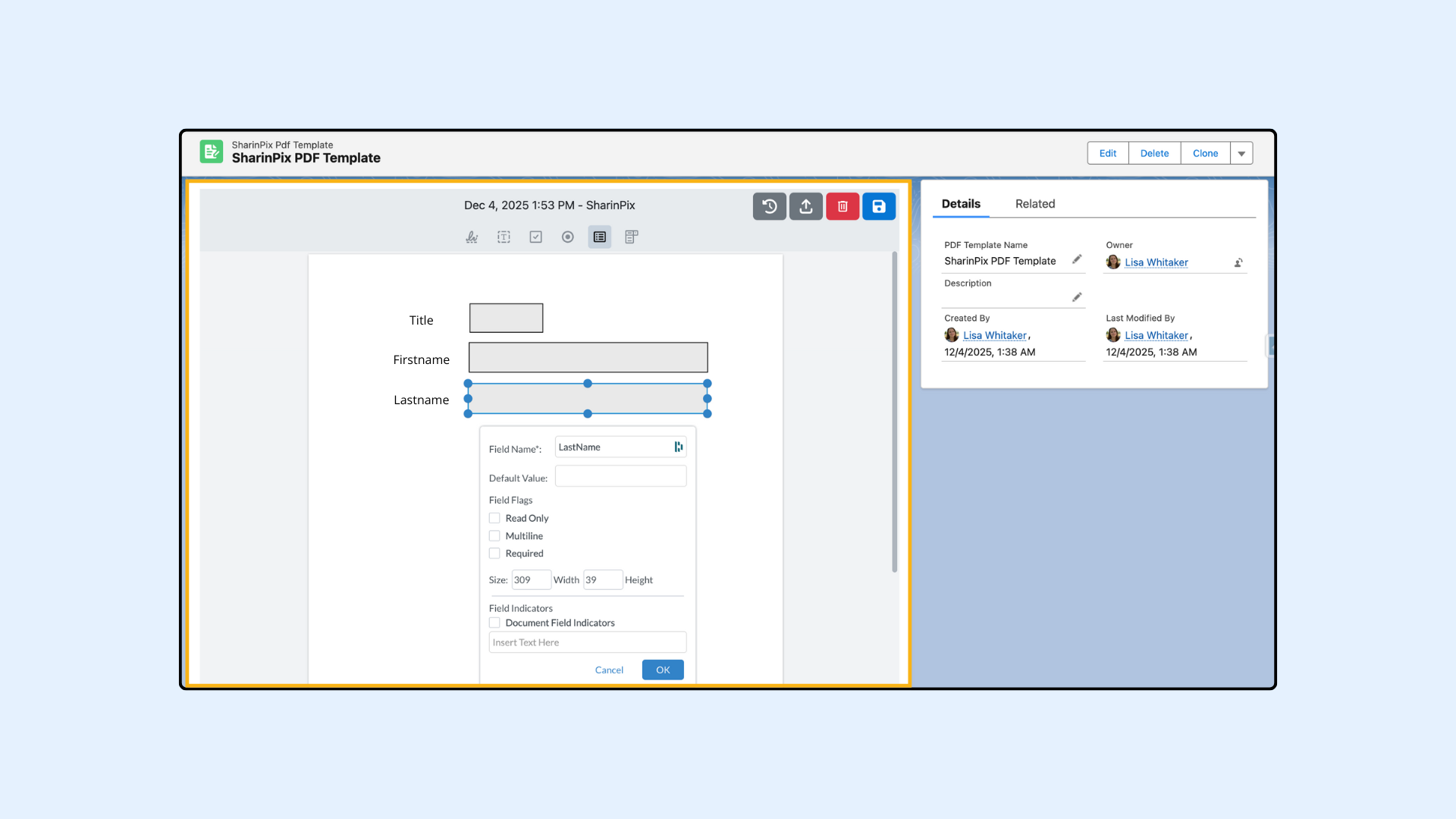Select the checkbox field tool icon

(536, 237)
